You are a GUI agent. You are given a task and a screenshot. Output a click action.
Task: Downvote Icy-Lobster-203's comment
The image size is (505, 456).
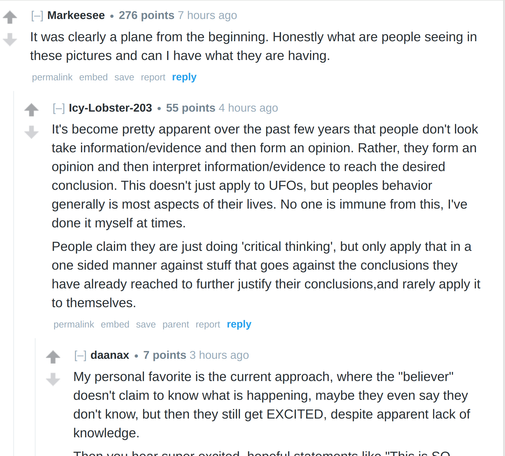coord(32,132)
